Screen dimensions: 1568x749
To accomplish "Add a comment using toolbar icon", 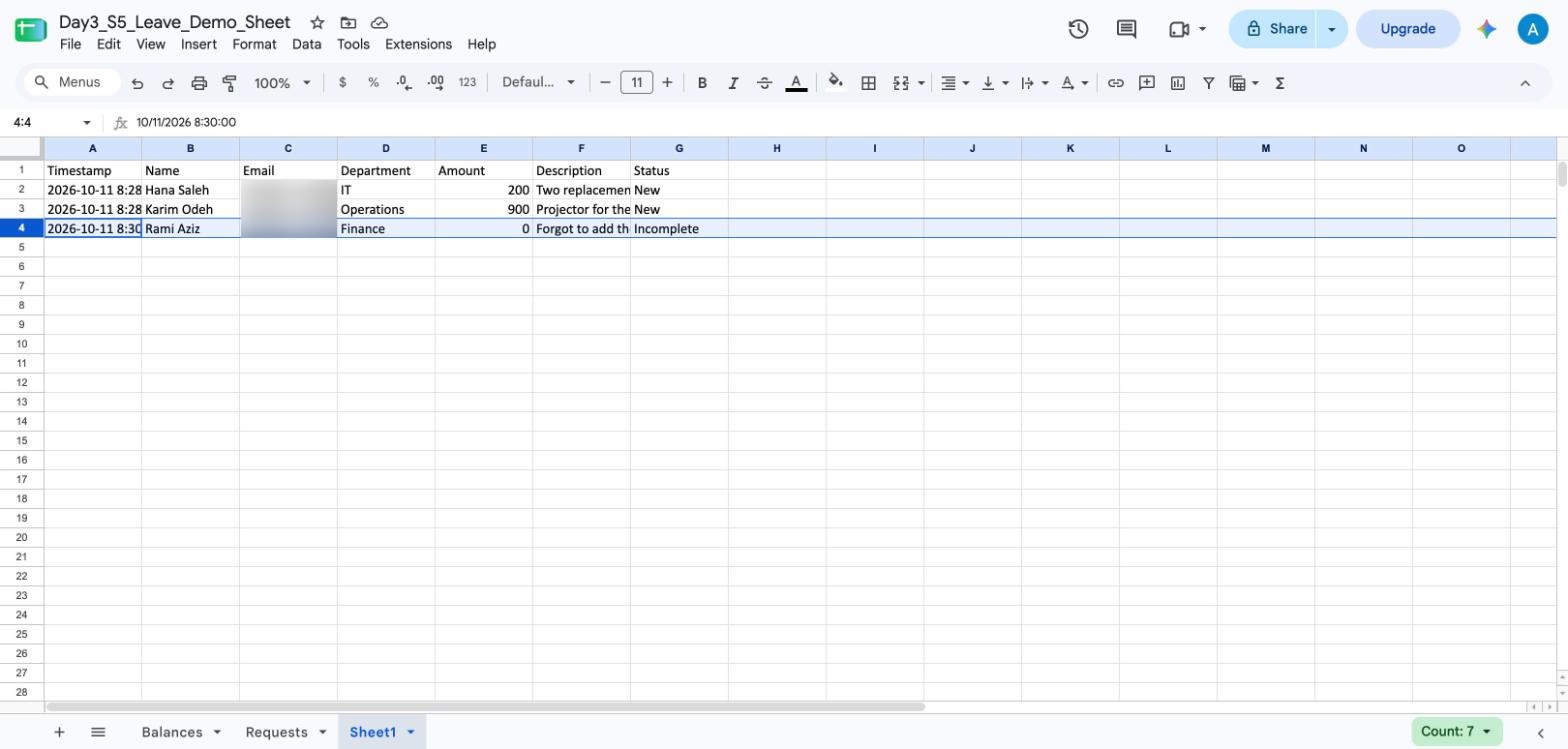I will point(1147,83).
